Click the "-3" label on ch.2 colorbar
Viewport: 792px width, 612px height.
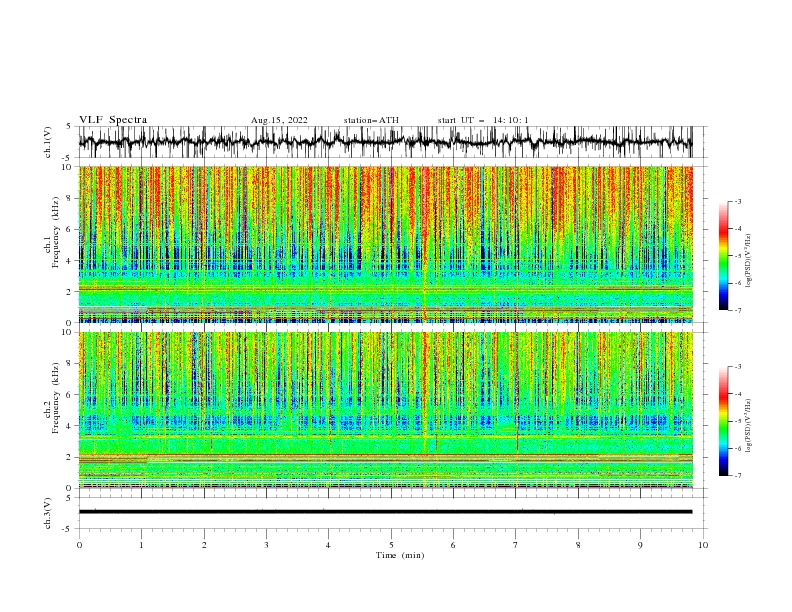(x=737, y=367)
